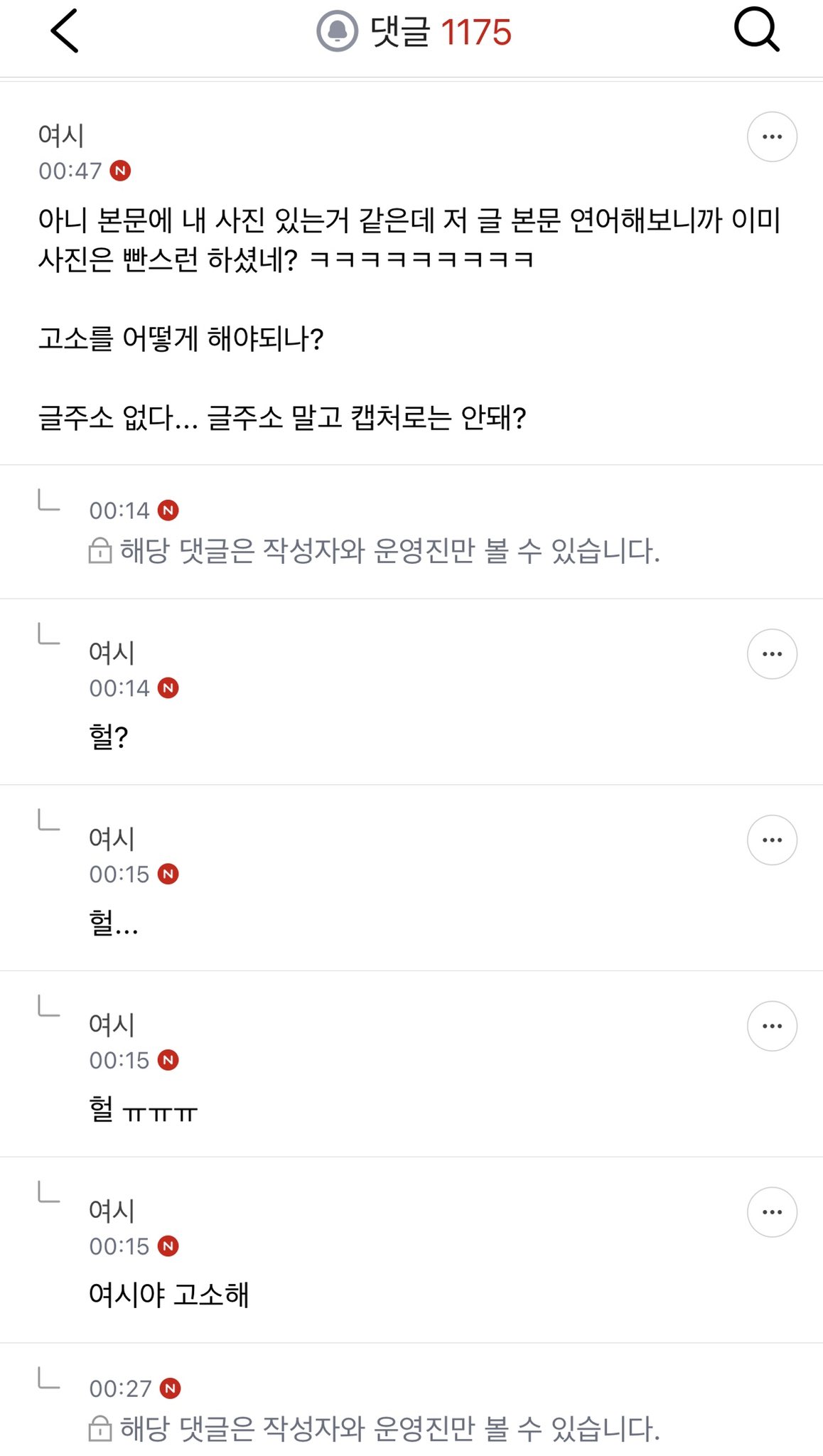Viewport: 823px width, 1456px height.
Task: Open the search magnifier icon
Action: [756, 30]
